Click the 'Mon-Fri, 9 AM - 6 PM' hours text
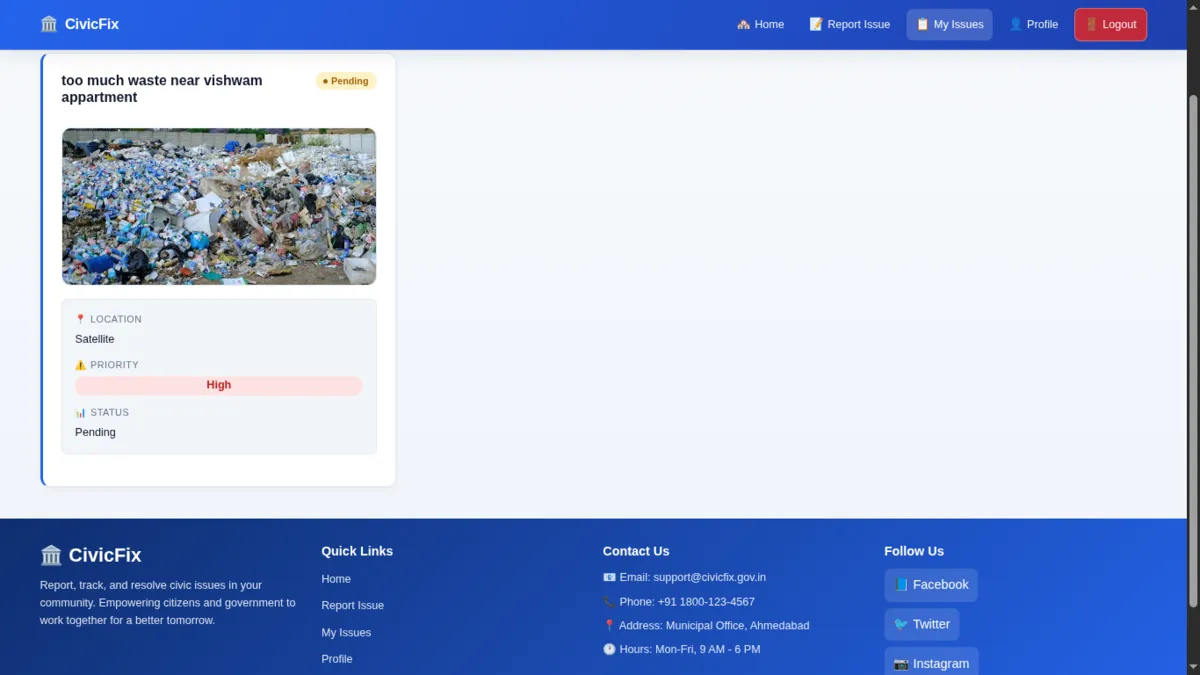Viewport: 1200px width, 675px height. point(707,649)
